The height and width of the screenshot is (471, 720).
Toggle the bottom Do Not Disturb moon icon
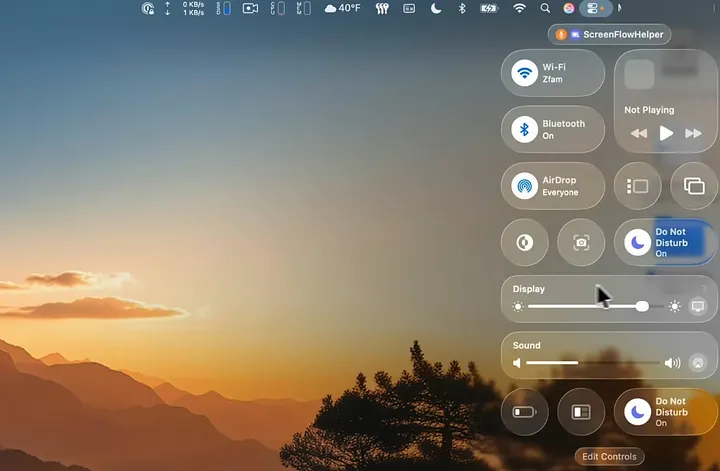pyautogui.click(x=637, y=412)
